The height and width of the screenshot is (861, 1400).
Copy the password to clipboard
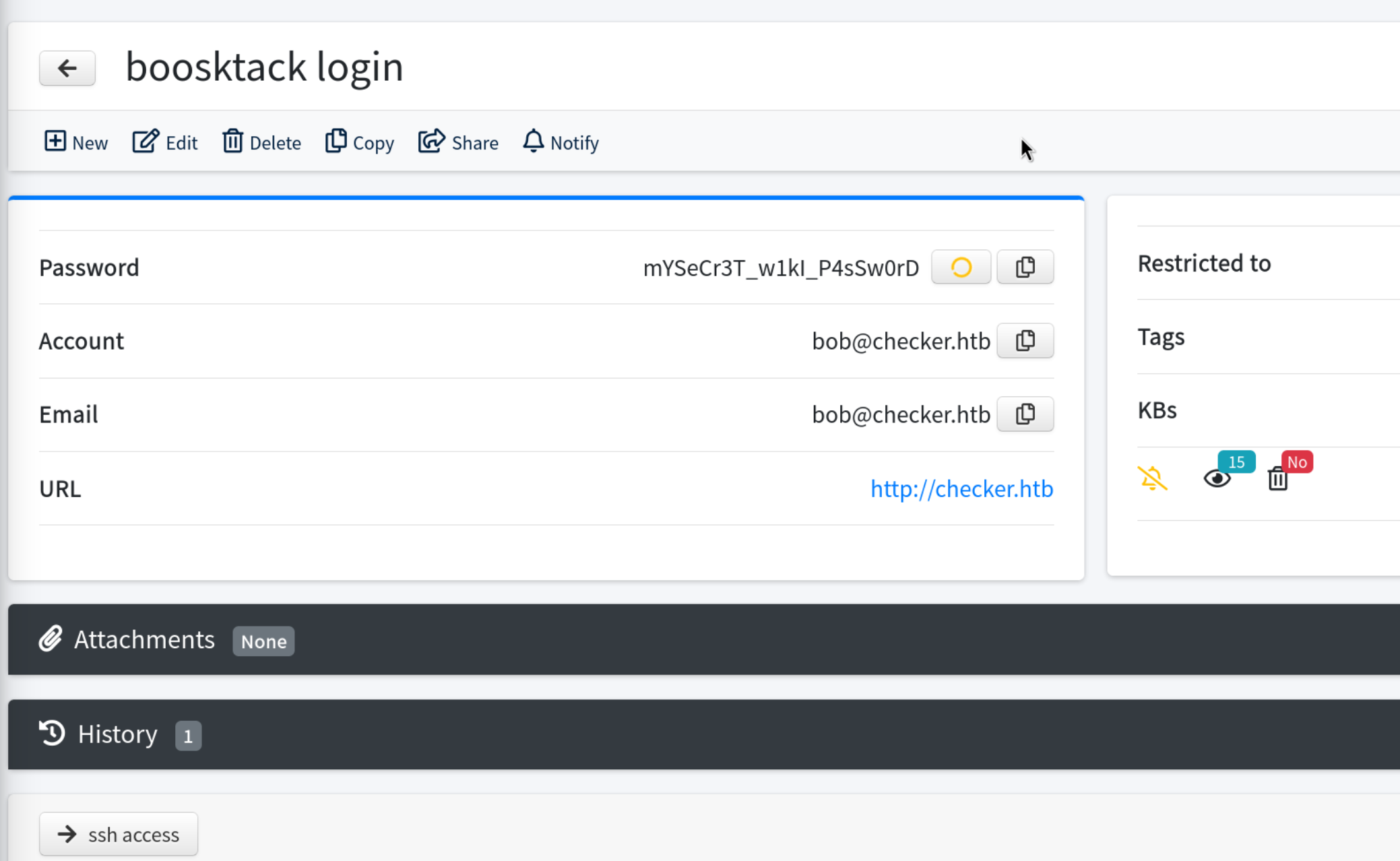coord(1025,267)
